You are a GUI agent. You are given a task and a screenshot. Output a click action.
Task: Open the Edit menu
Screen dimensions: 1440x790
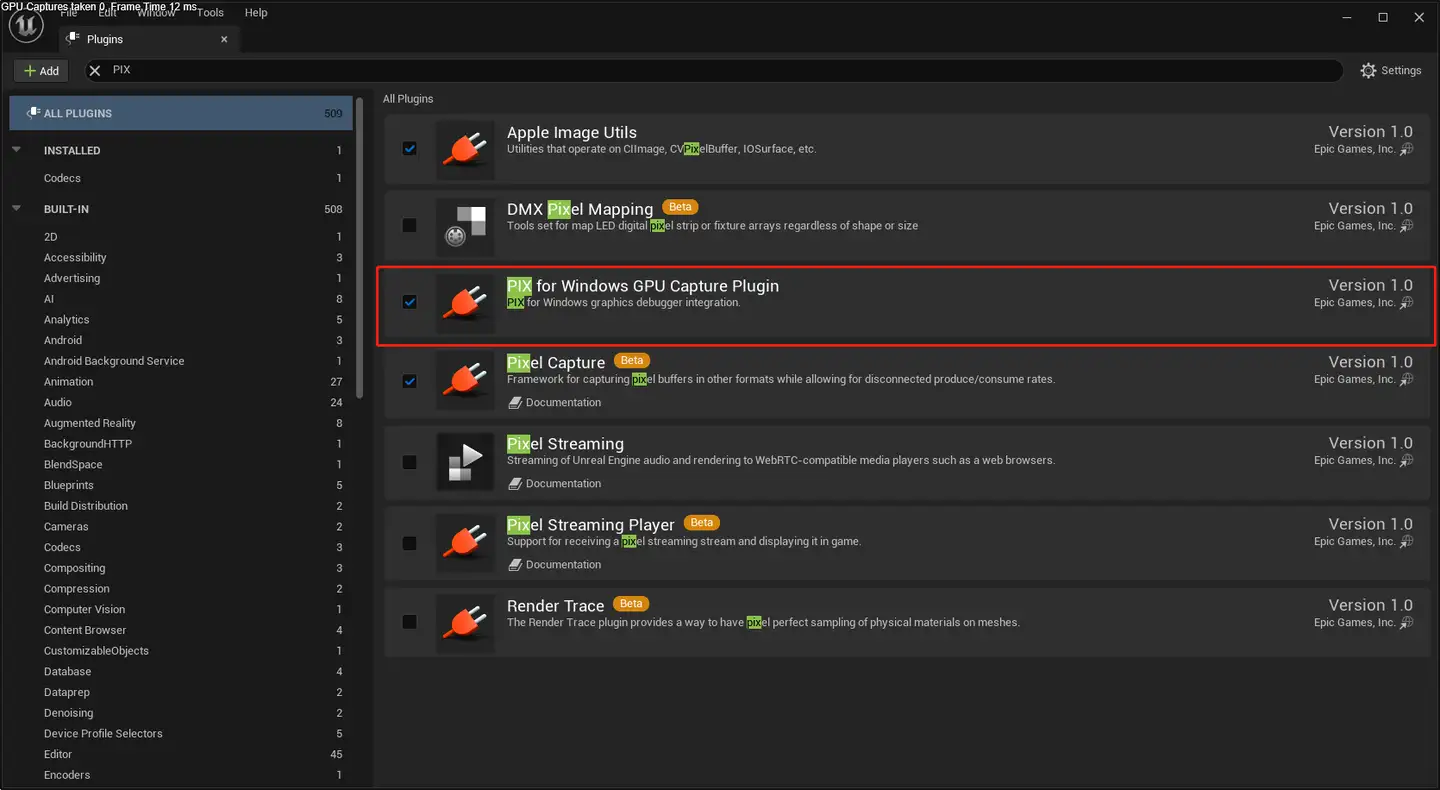coord(107,13)
